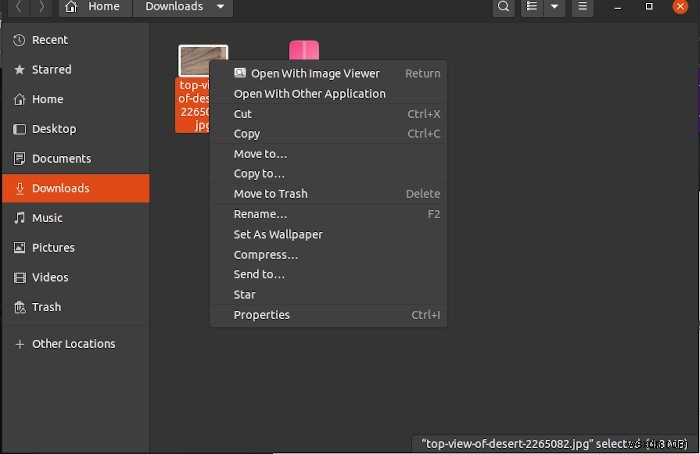Open Recent label in sidebar
The image size is (700, 454).
coord(50,40)
